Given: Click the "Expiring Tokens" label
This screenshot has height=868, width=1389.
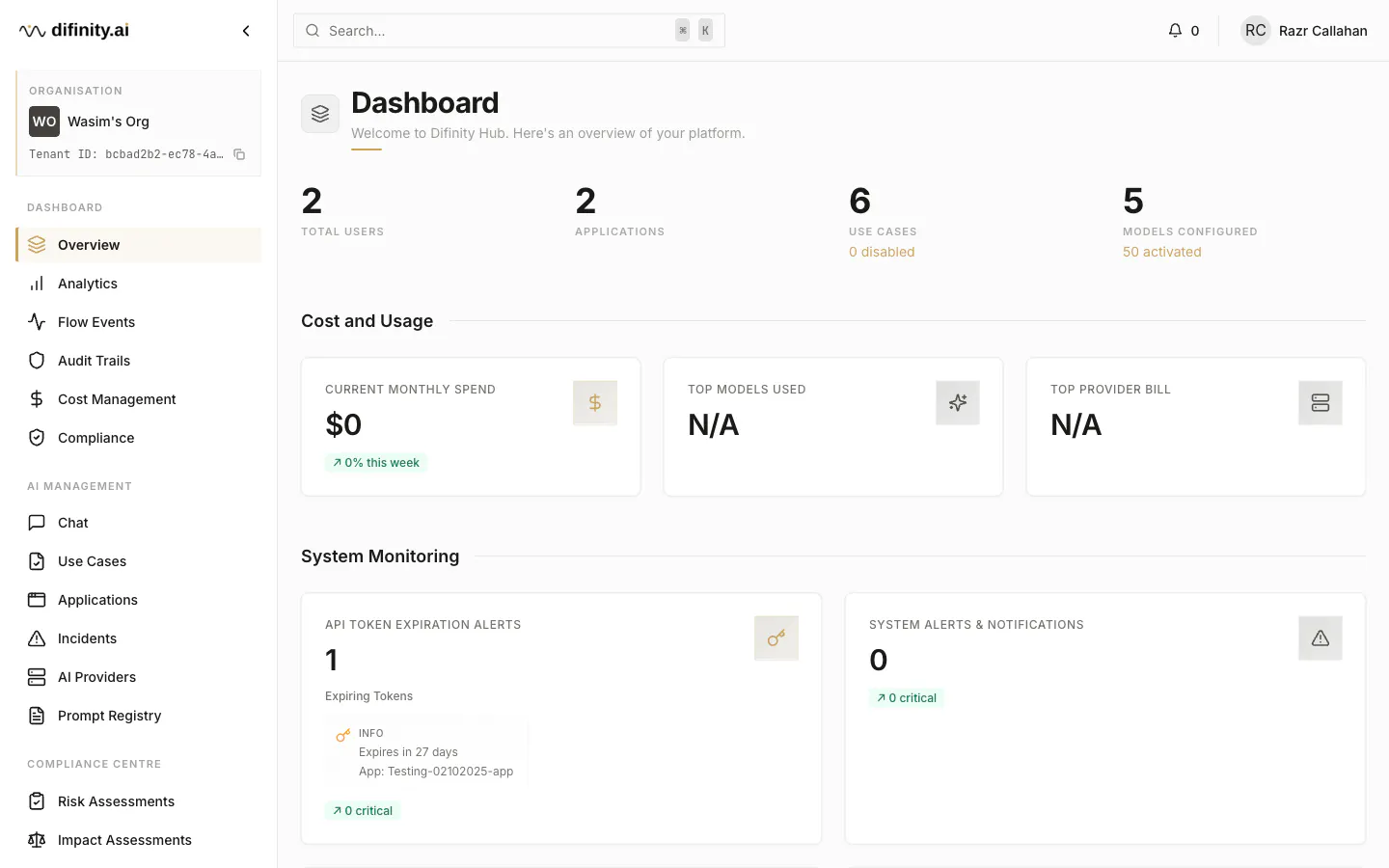Looking at the screenshot, I should click(x=368, y=696).
